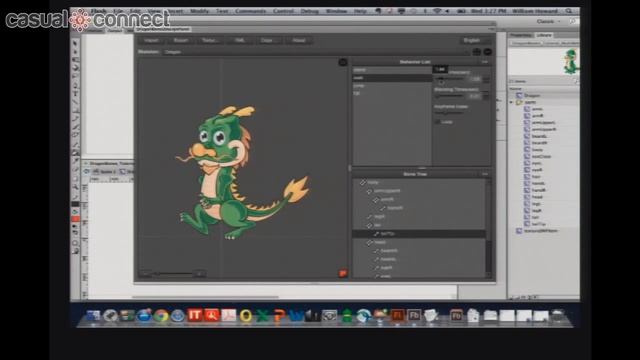Open Spotlight search in the menu bar
Image resolution: width=640 pixels, height=360 pixels.
click(x=569, y=11)
